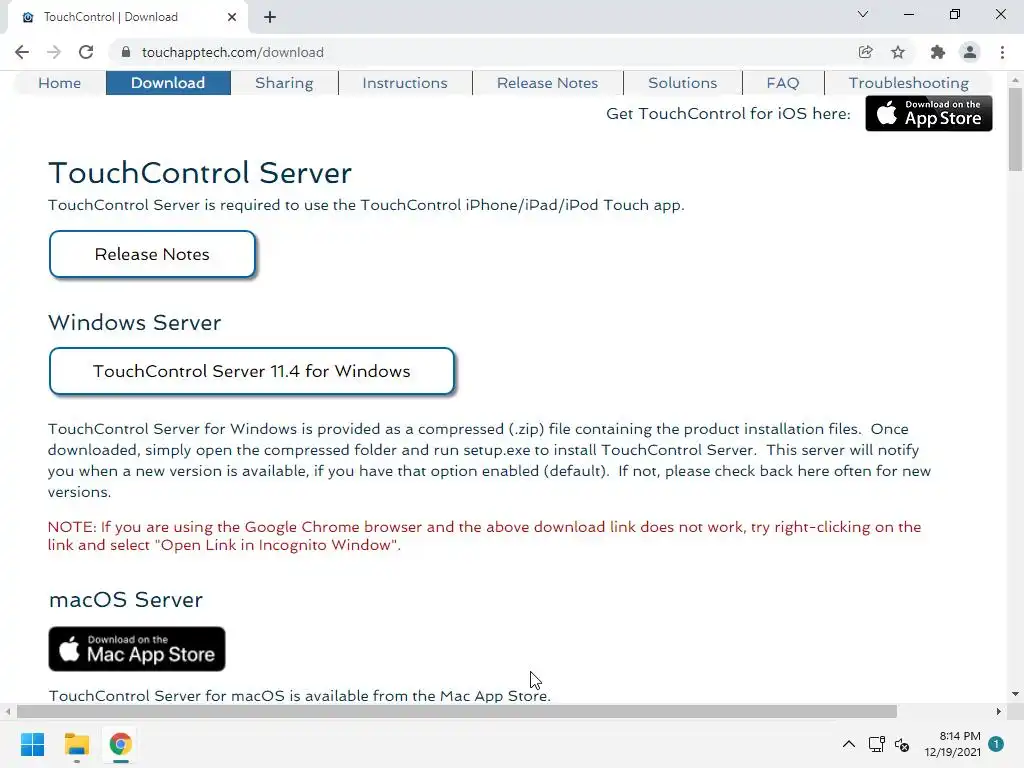Open the Sharing menu item
The image size is (1024, 768).
pos(284,83)
